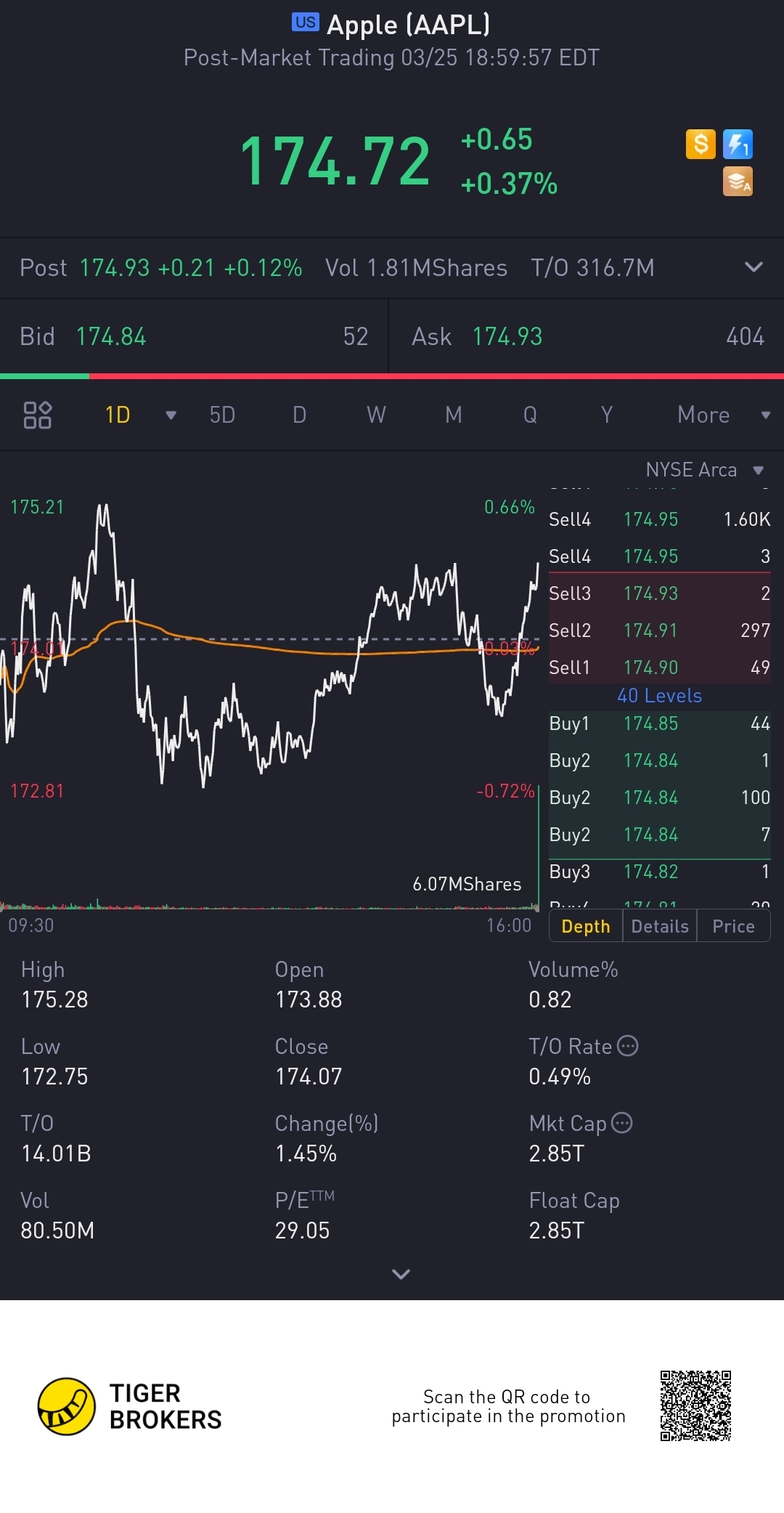Image resolution: width=784 pixels, height=1513 pixels.
Task: Tap the Float Cap 2.85T value
Action: 556,1230
